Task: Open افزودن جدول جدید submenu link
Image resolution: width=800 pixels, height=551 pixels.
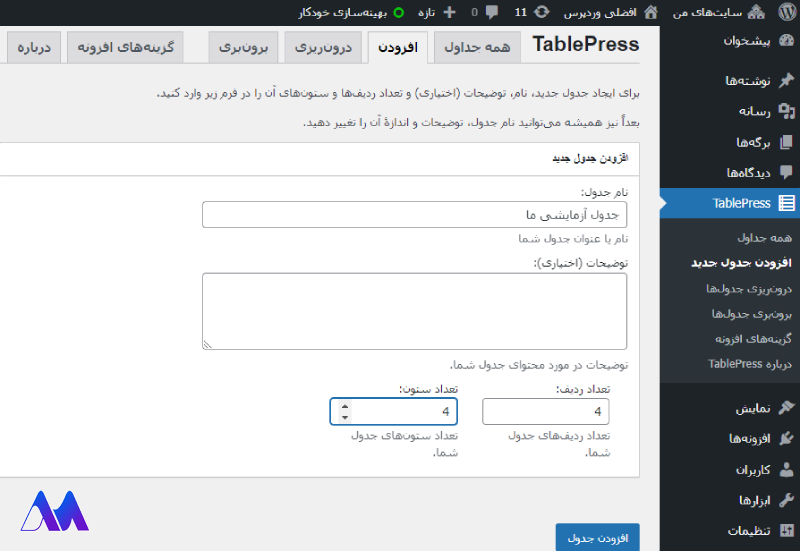Action: 741,263
